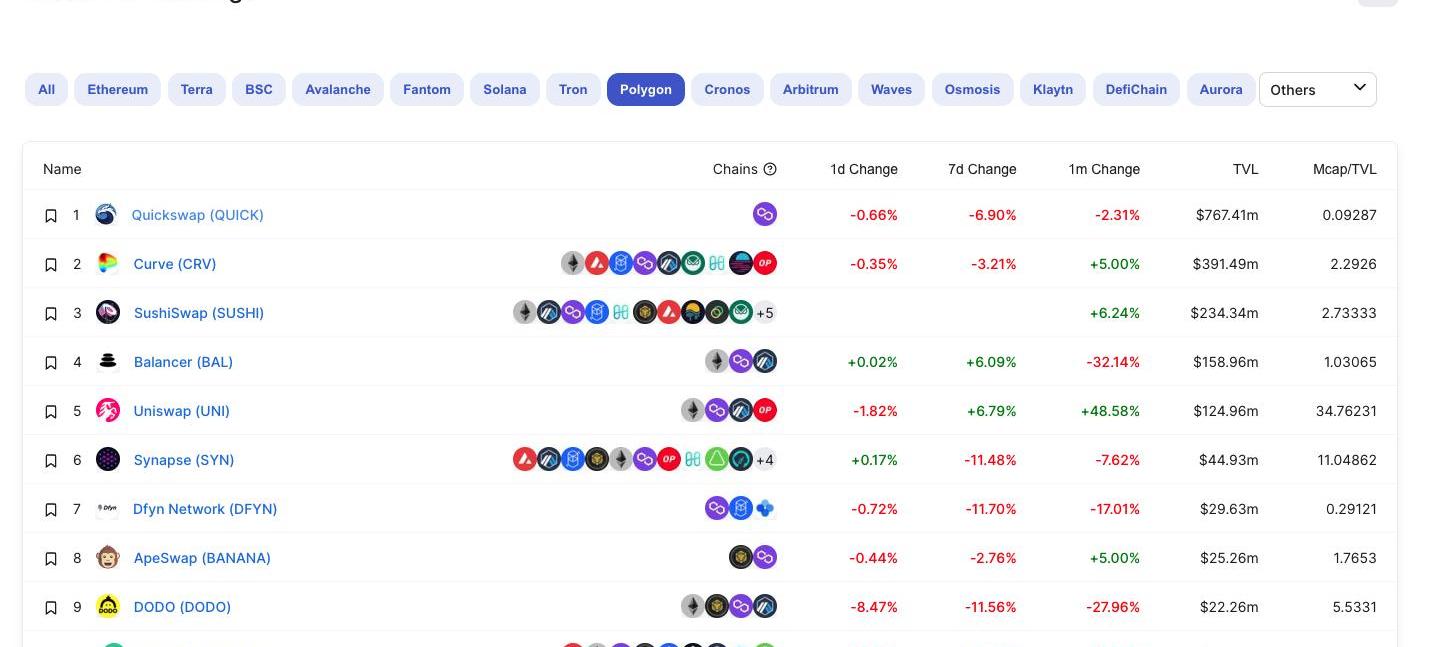Sort by 7d Change column header
Image resolution: width=1451 pixels, height=647 pixels.
tap(981, 170)
